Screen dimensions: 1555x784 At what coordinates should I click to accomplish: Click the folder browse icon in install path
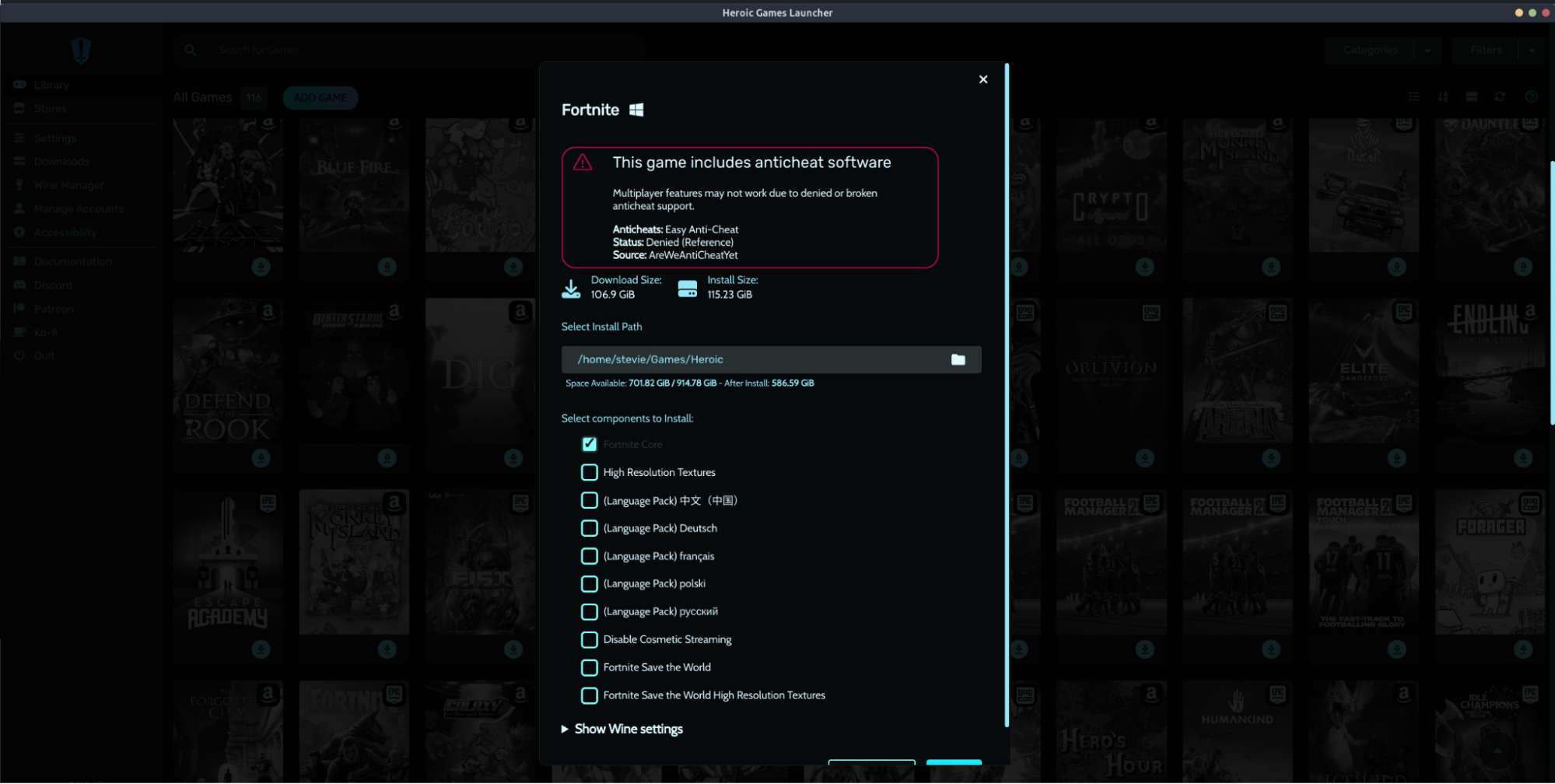[958, 359]
